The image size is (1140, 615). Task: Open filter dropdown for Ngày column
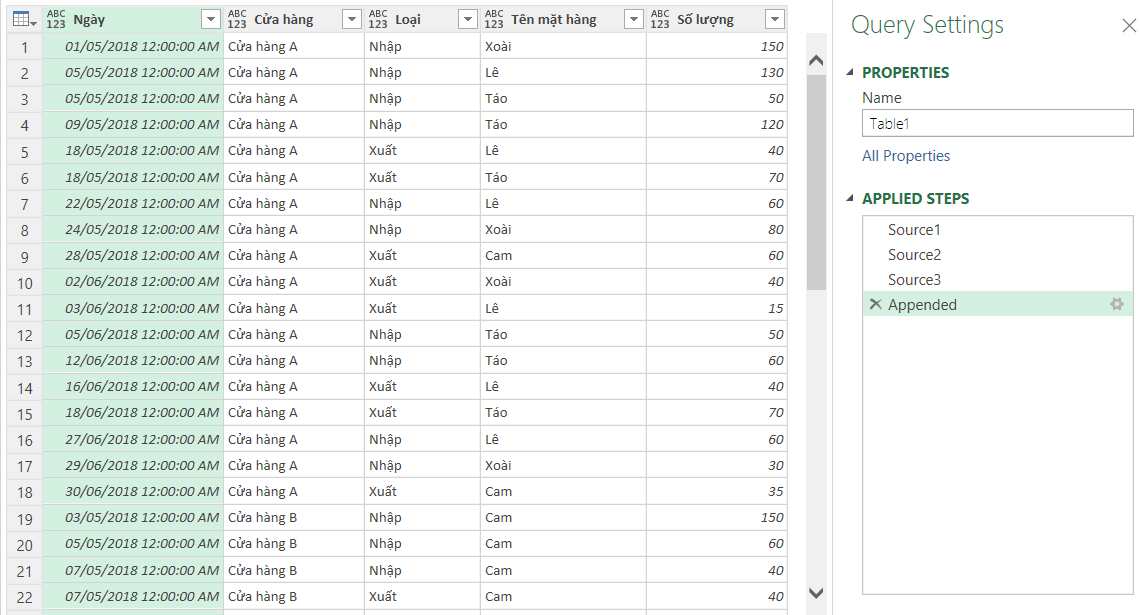pos(211,20)
